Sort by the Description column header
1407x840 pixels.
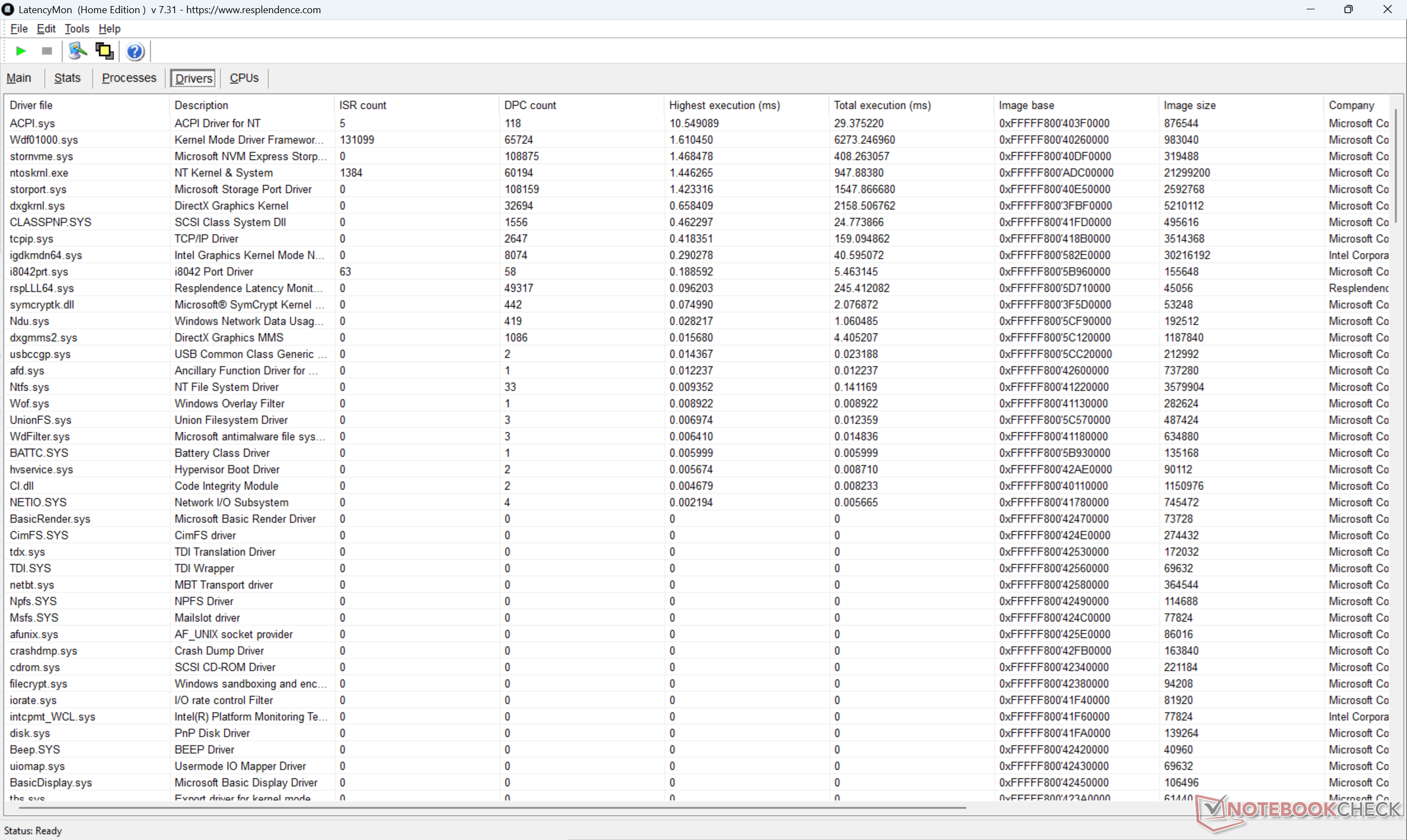click(251, 105)
